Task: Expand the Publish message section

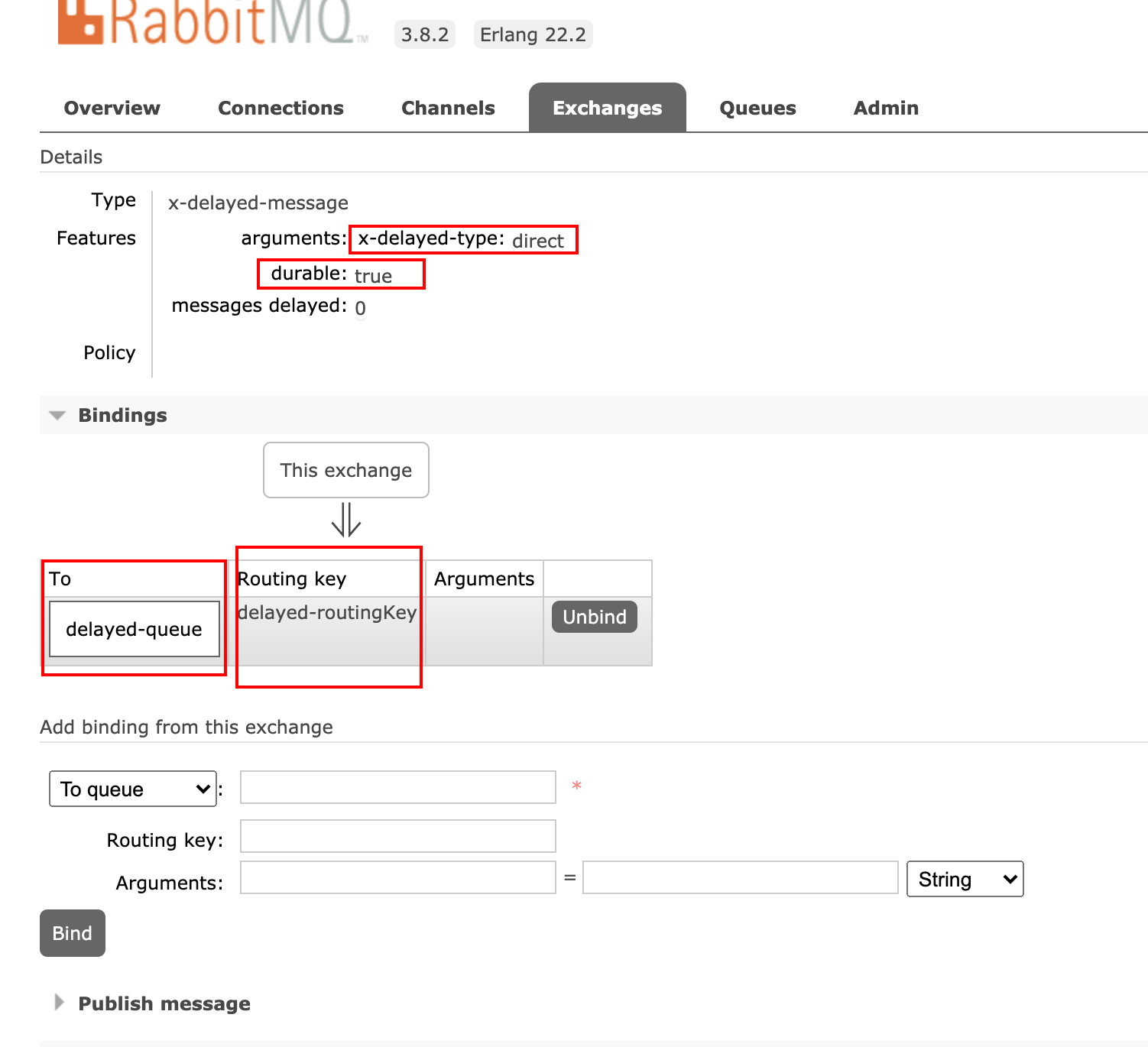Action: pos(164,1003)
